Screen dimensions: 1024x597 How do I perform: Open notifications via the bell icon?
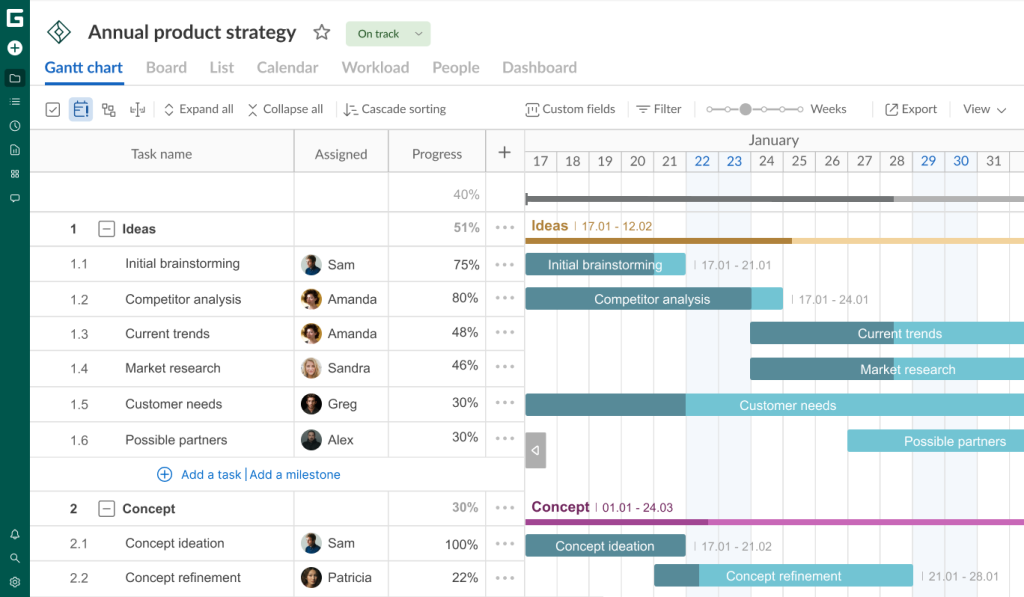pyautogui.click(x=14, y=533)
